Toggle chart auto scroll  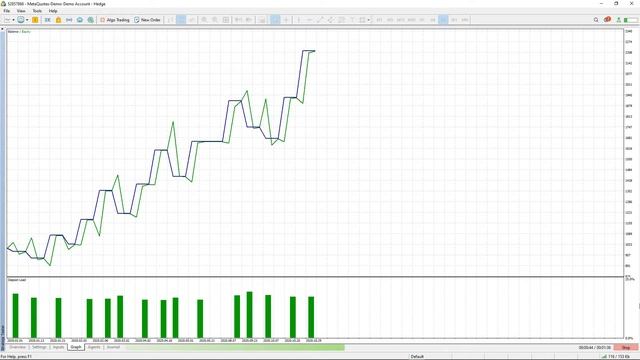tap(238, 20)
